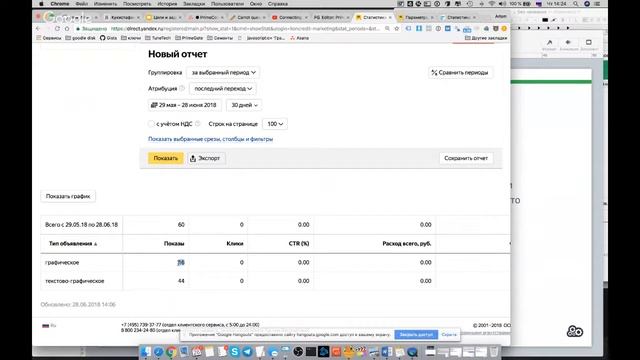Screen dimensions: 640x360
Task: Click "Скрыть" in Hangouts sharing bar
Action: tap(449, 334)
